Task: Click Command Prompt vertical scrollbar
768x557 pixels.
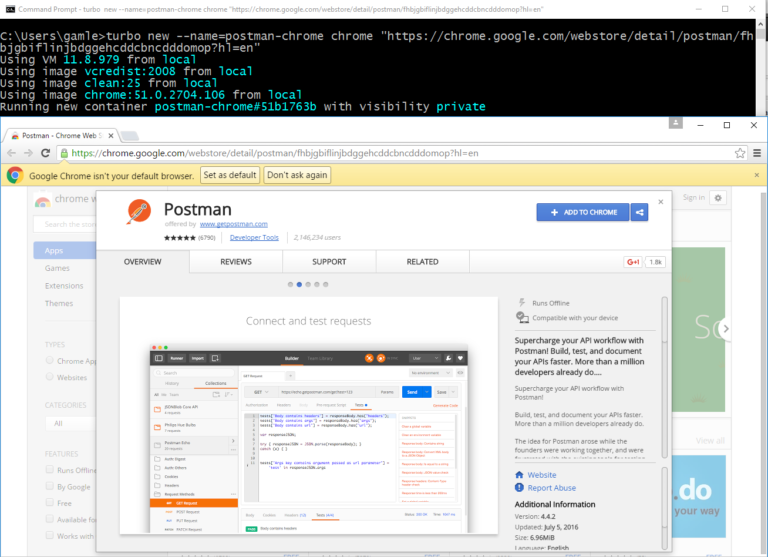Action: click(761, 67)
